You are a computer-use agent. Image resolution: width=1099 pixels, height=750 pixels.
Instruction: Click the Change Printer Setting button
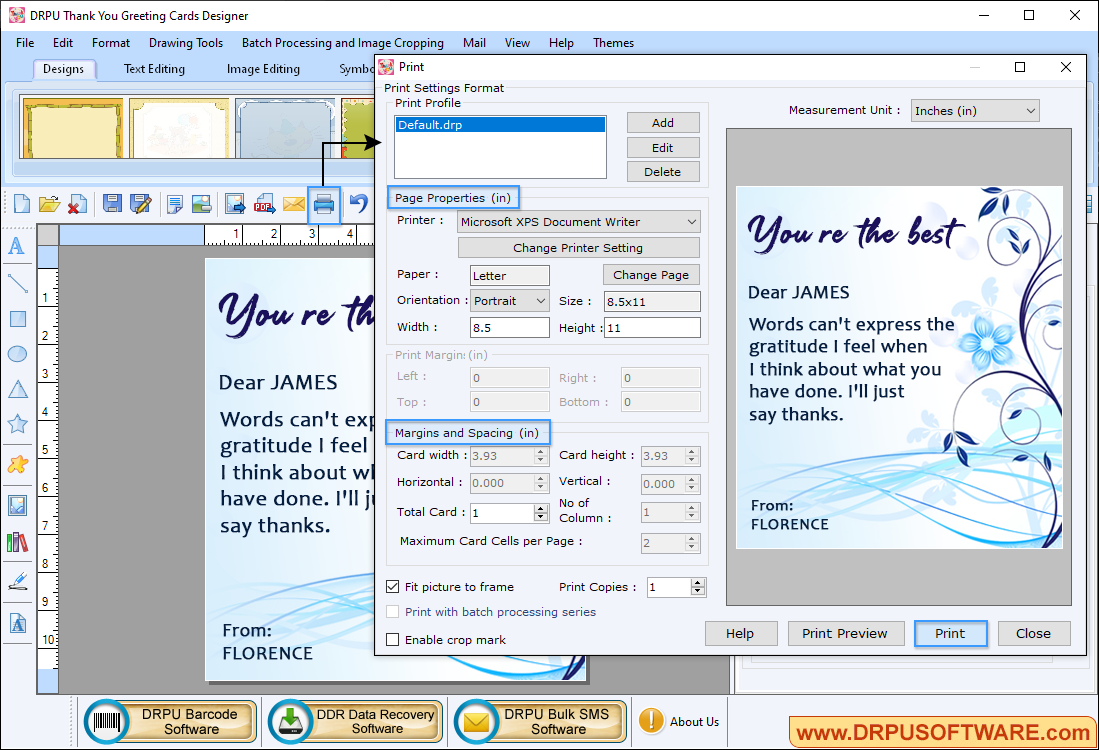[578, 248]
